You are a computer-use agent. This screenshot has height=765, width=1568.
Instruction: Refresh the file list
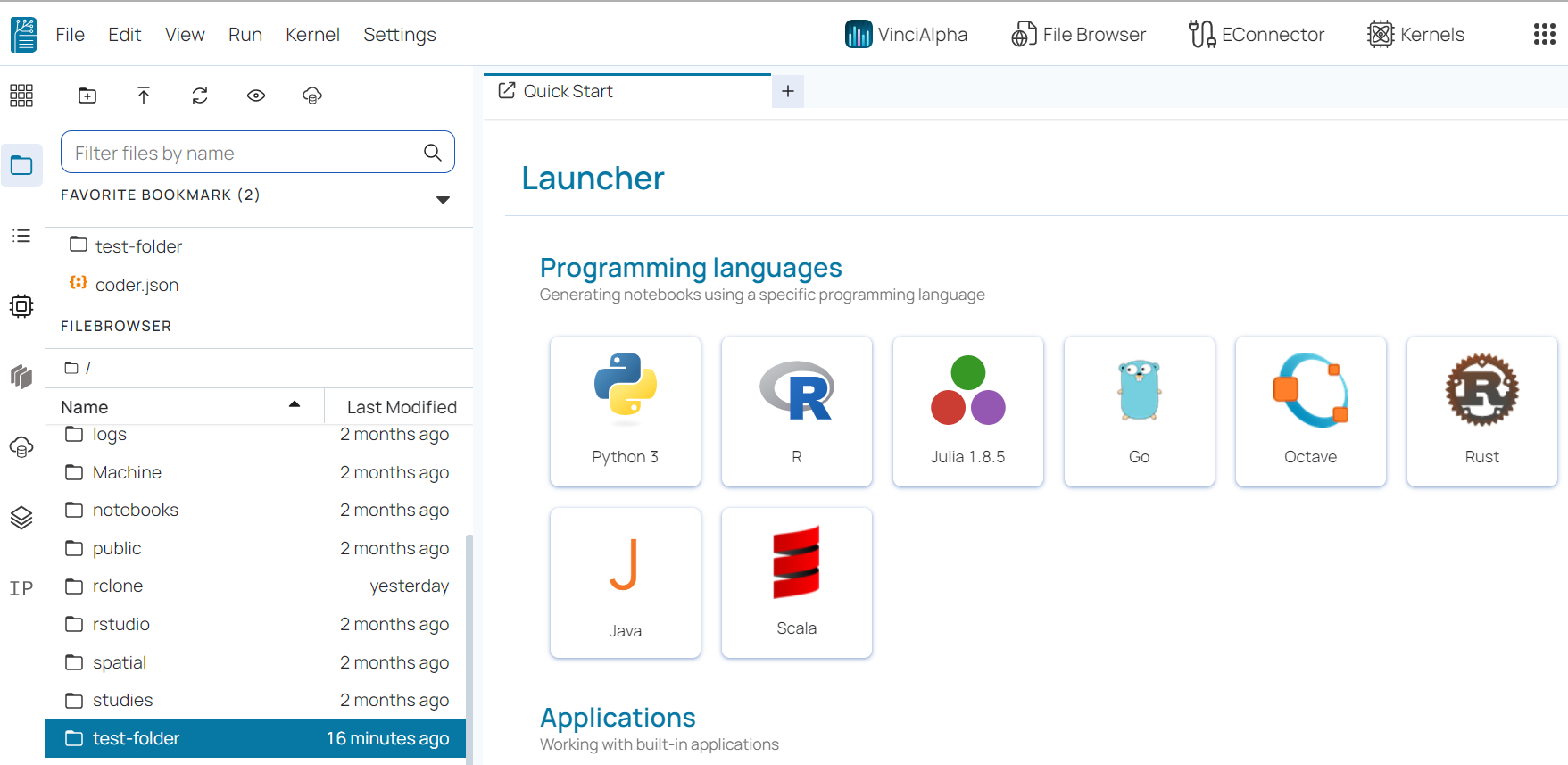tap(200, 96)
